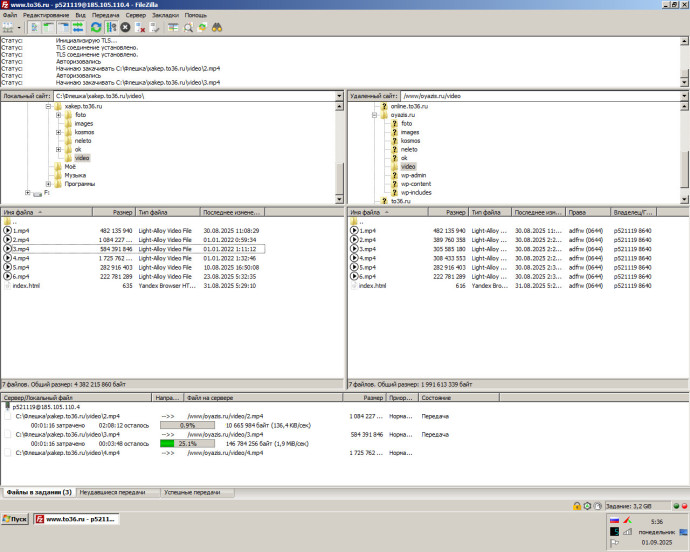This screenshot has height=552, width=690.
Task: Expand the F: drive tree node
Action: (x=27, y=193)
